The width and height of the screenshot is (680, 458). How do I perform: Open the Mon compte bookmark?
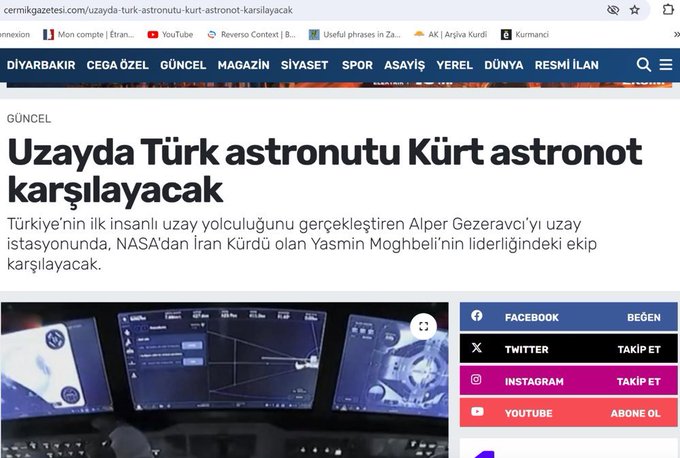click(x=88, y=35)
